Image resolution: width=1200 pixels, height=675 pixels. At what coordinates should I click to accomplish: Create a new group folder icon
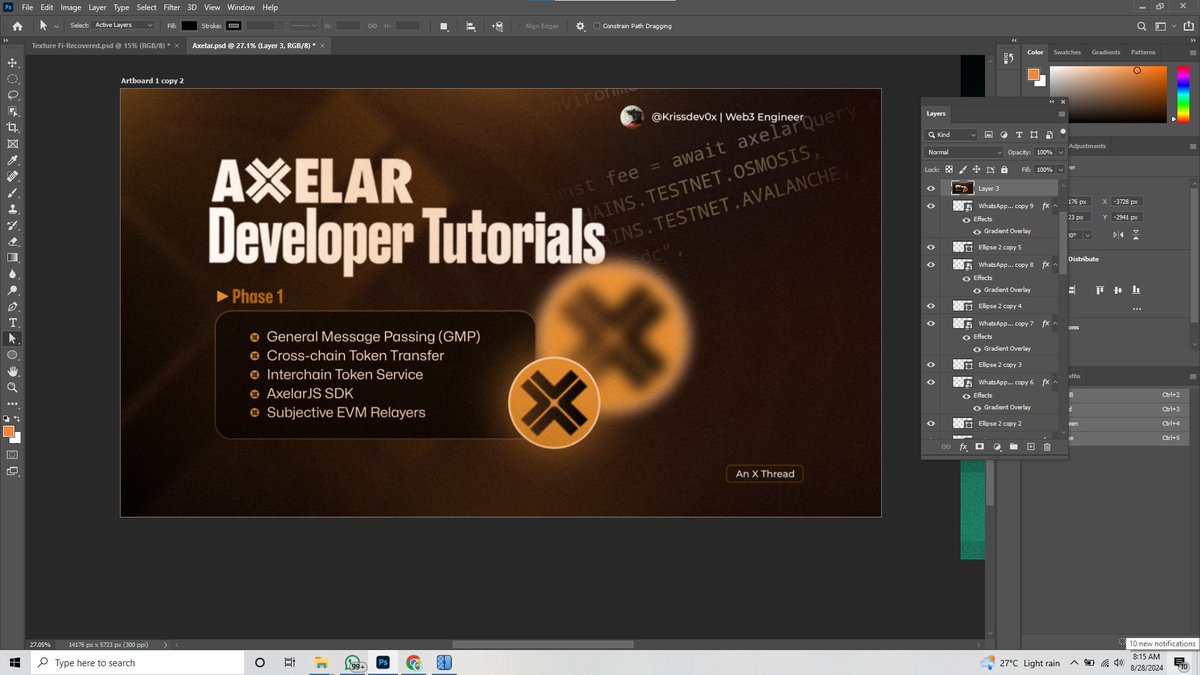pos(1013,447)
